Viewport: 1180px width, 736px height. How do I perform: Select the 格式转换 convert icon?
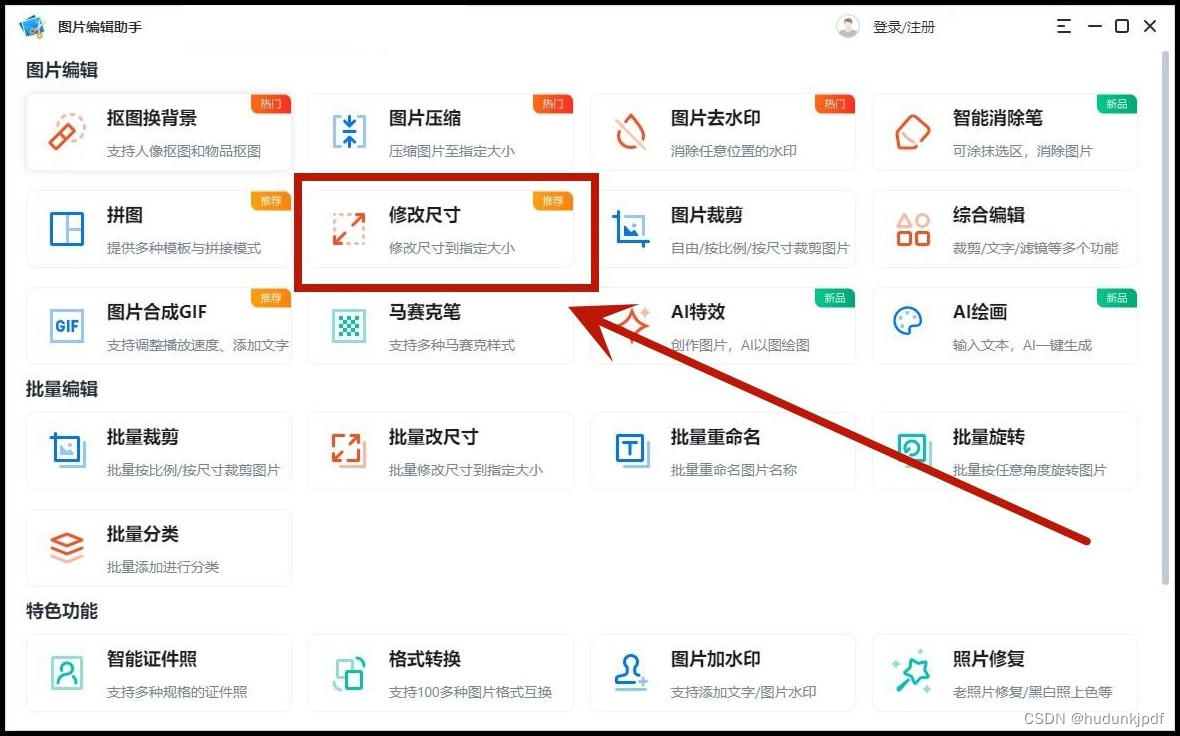click(349, 673)
